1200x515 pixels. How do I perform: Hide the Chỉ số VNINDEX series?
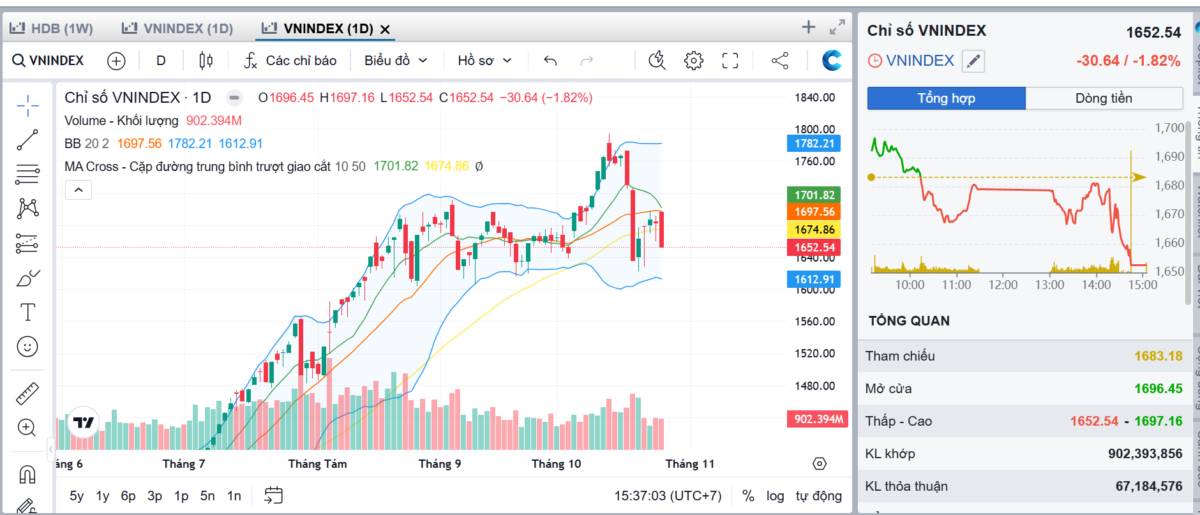tap(234, 98)
